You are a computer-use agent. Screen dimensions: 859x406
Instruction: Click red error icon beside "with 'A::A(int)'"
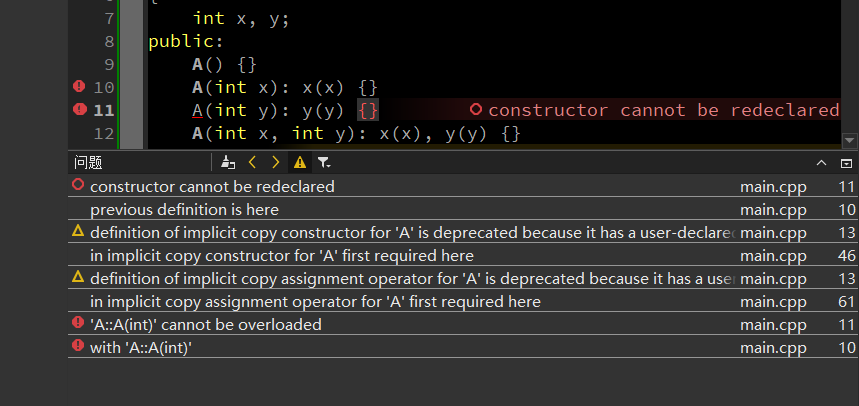[x=78, y=347]
